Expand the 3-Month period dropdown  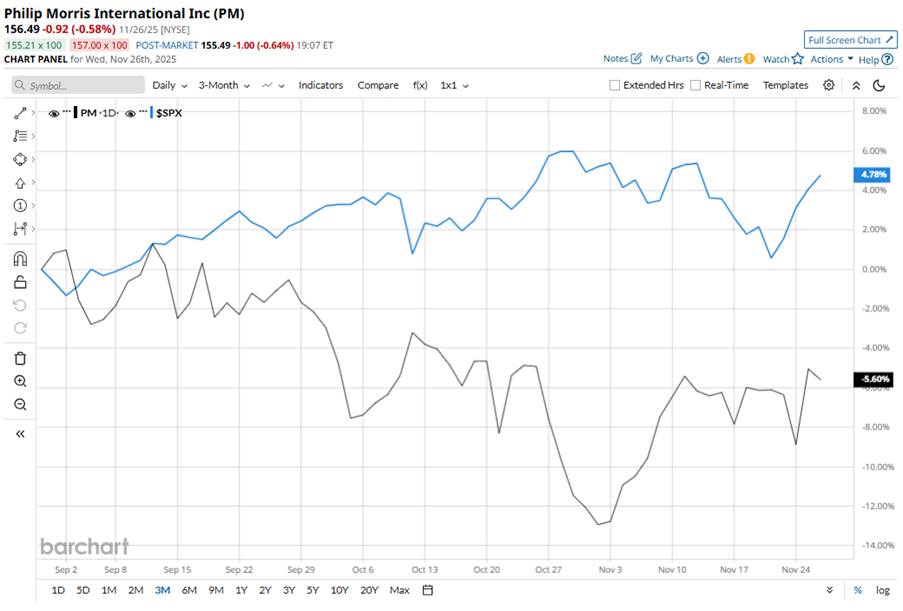point(223,85)
